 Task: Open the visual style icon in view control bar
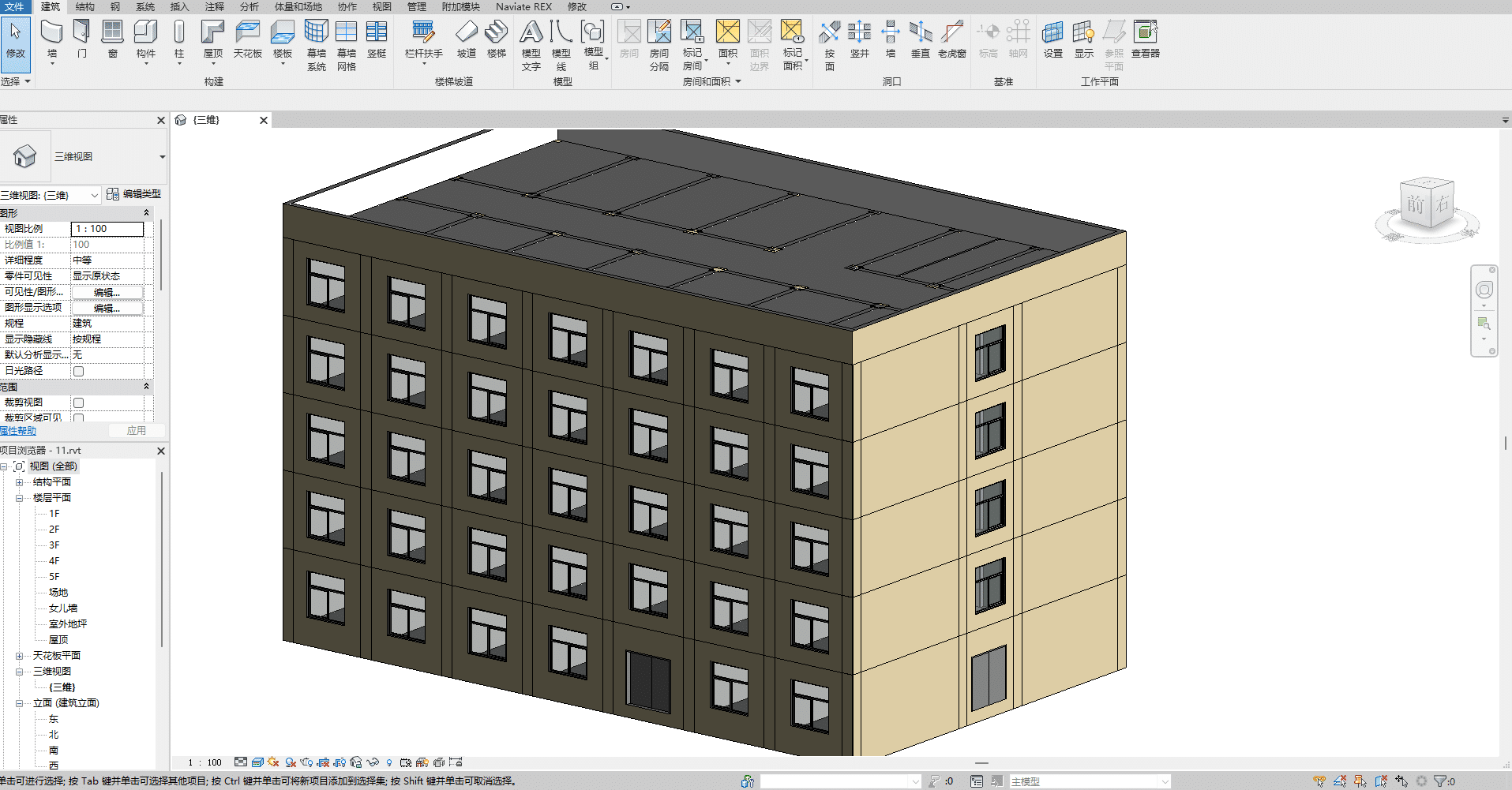pos(257,762)
